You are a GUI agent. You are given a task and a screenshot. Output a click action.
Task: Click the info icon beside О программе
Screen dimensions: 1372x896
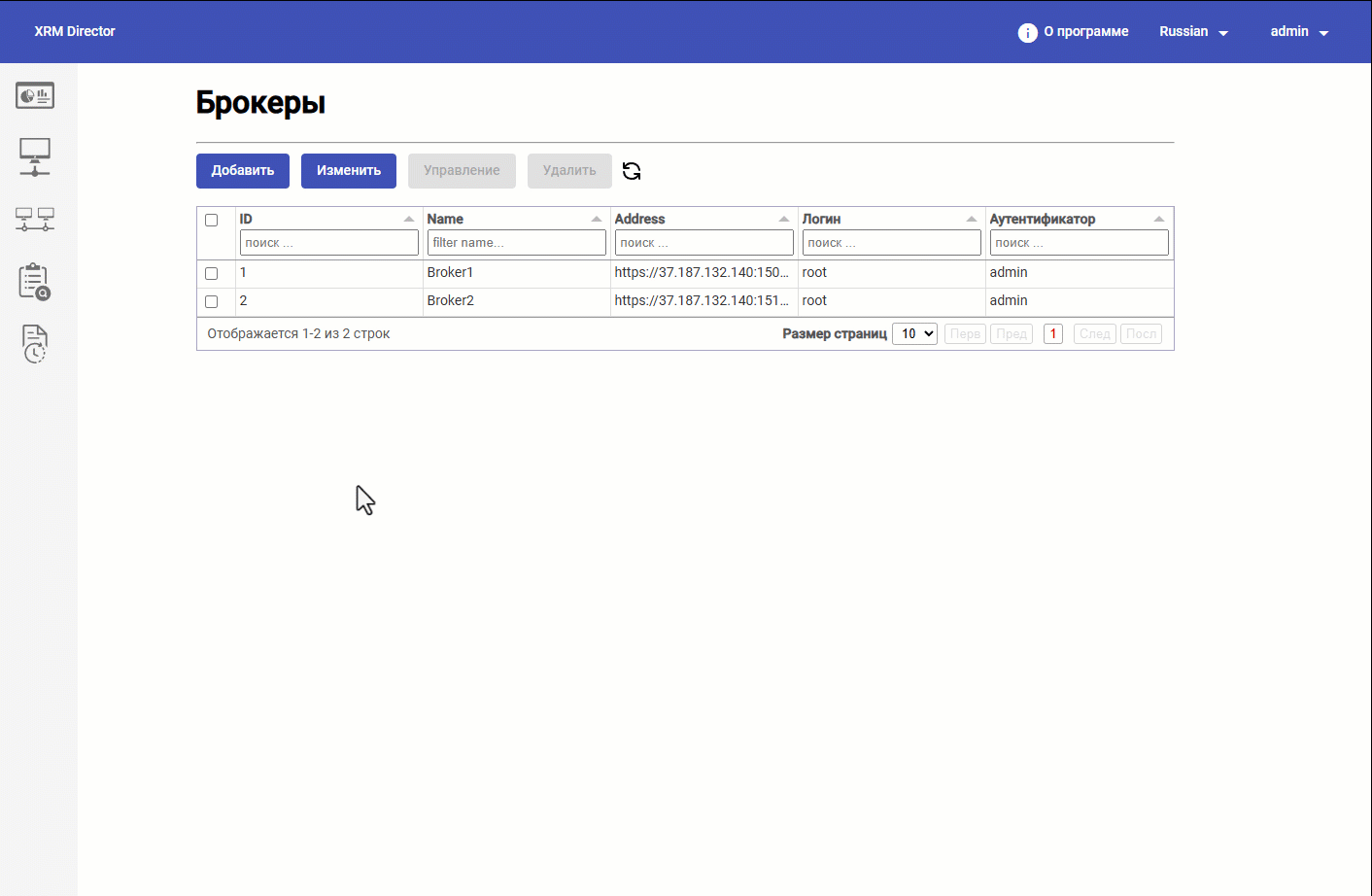[1027, 32]
